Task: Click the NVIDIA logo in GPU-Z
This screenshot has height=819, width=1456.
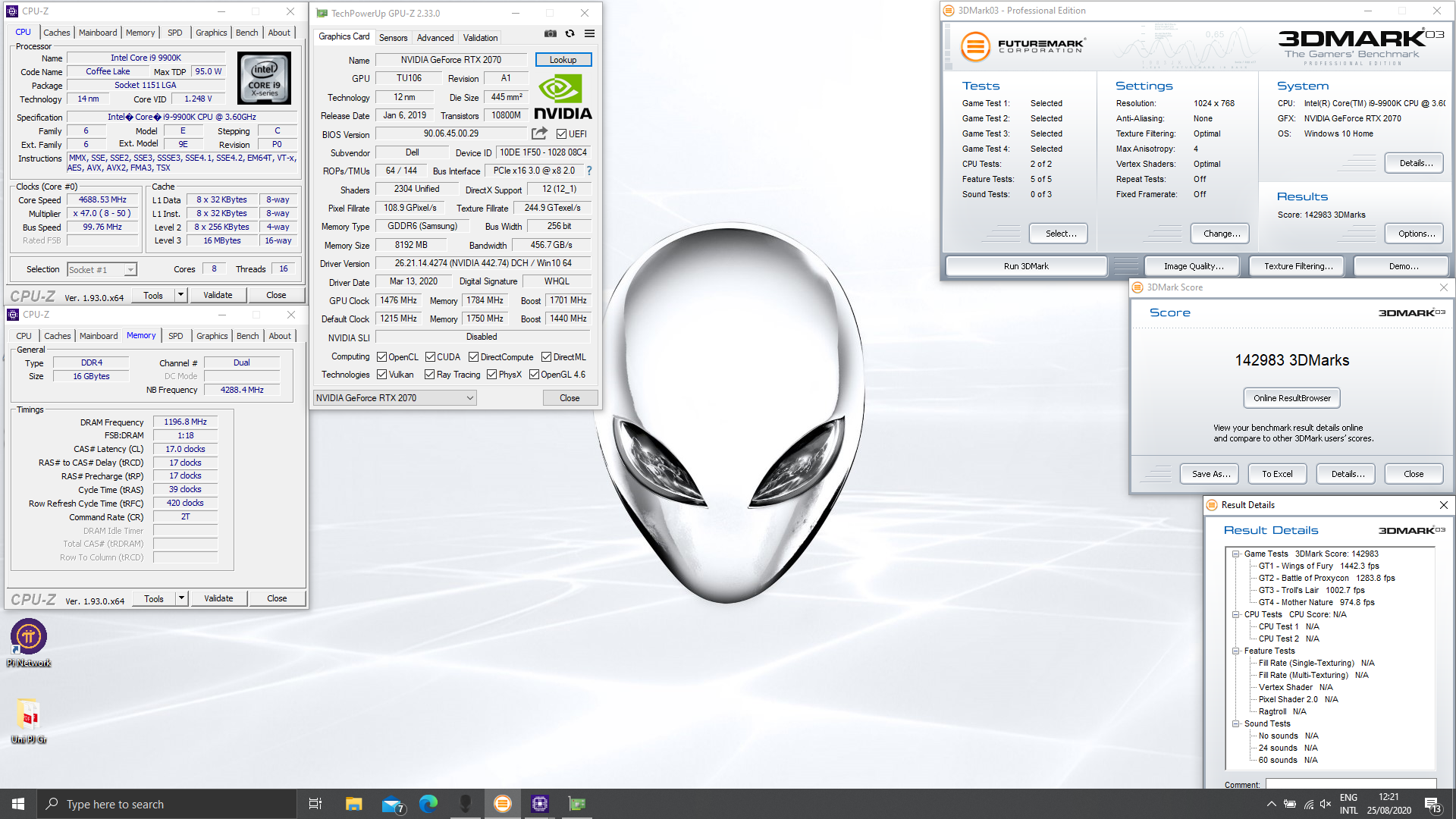Action: 563,97
